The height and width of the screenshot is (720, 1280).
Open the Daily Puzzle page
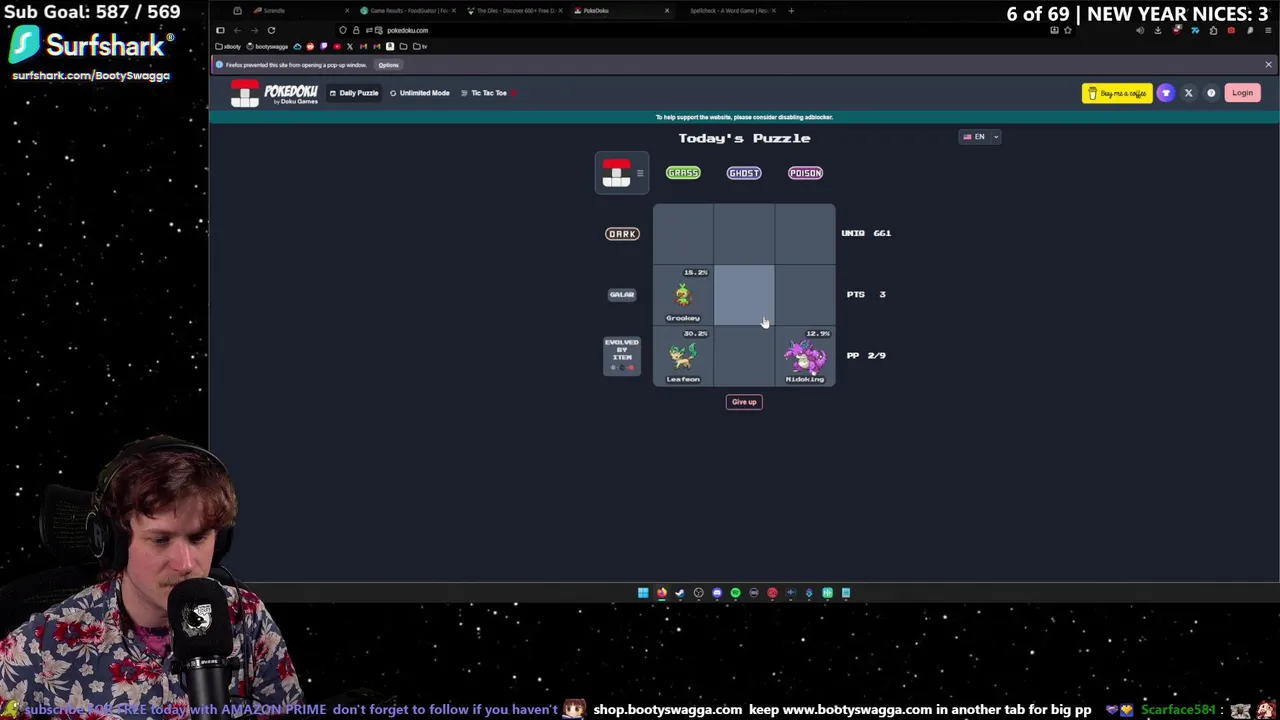point(354,93)
